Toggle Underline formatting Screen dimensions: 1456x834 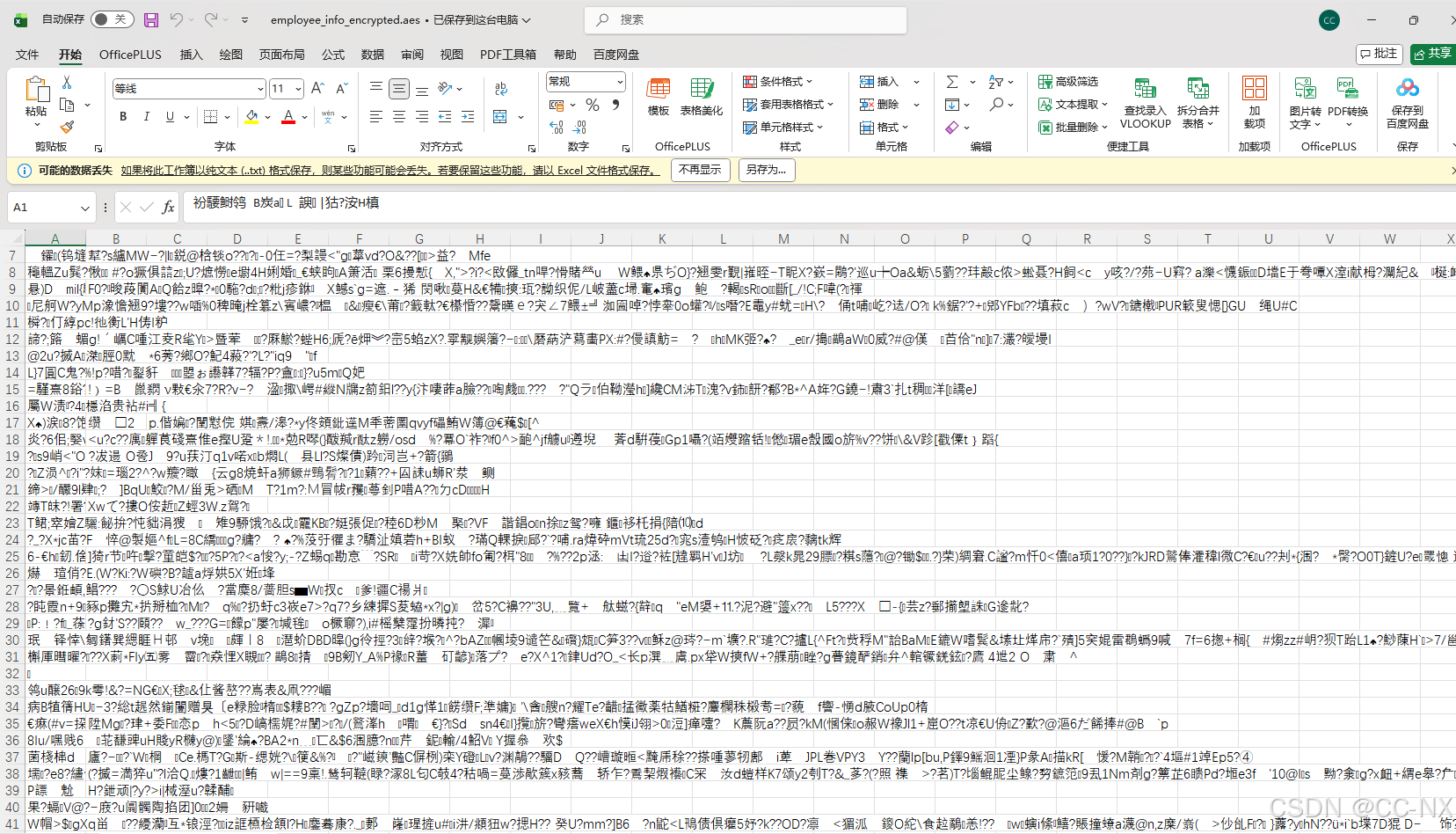170,116
